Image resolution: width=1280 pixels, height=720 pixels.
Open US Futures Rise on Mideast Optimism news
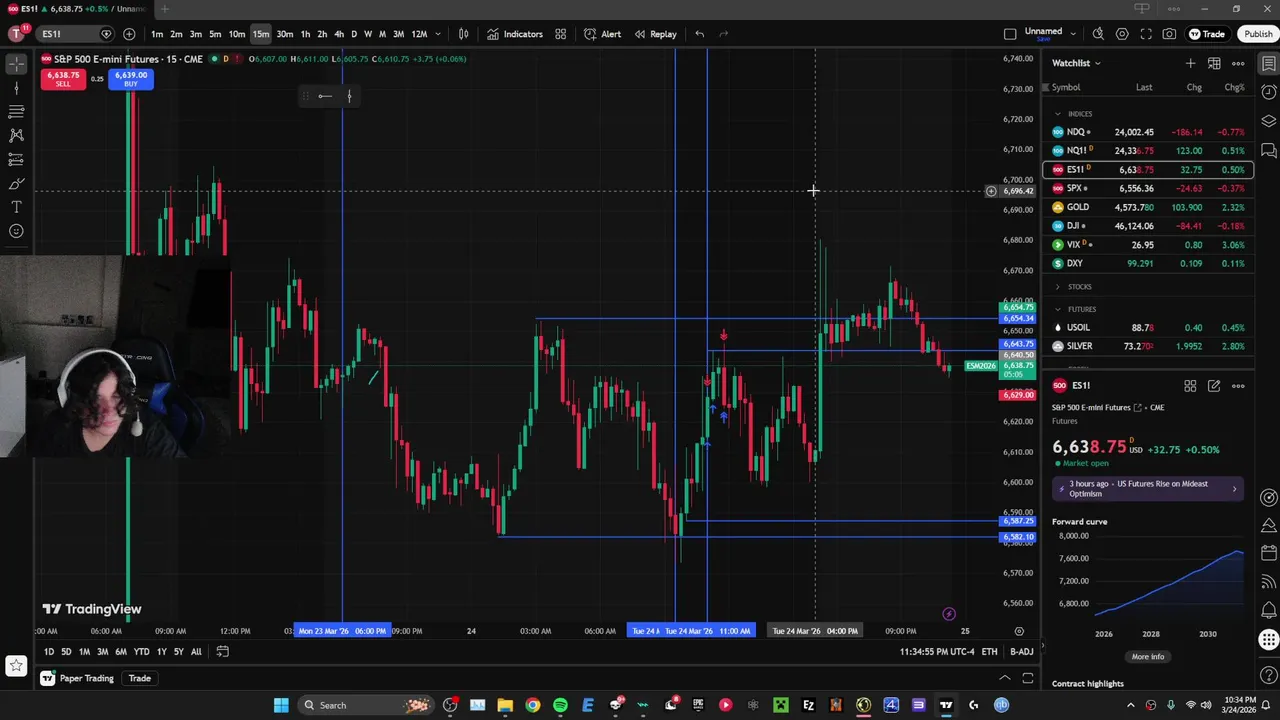[x=1148, y=489]
